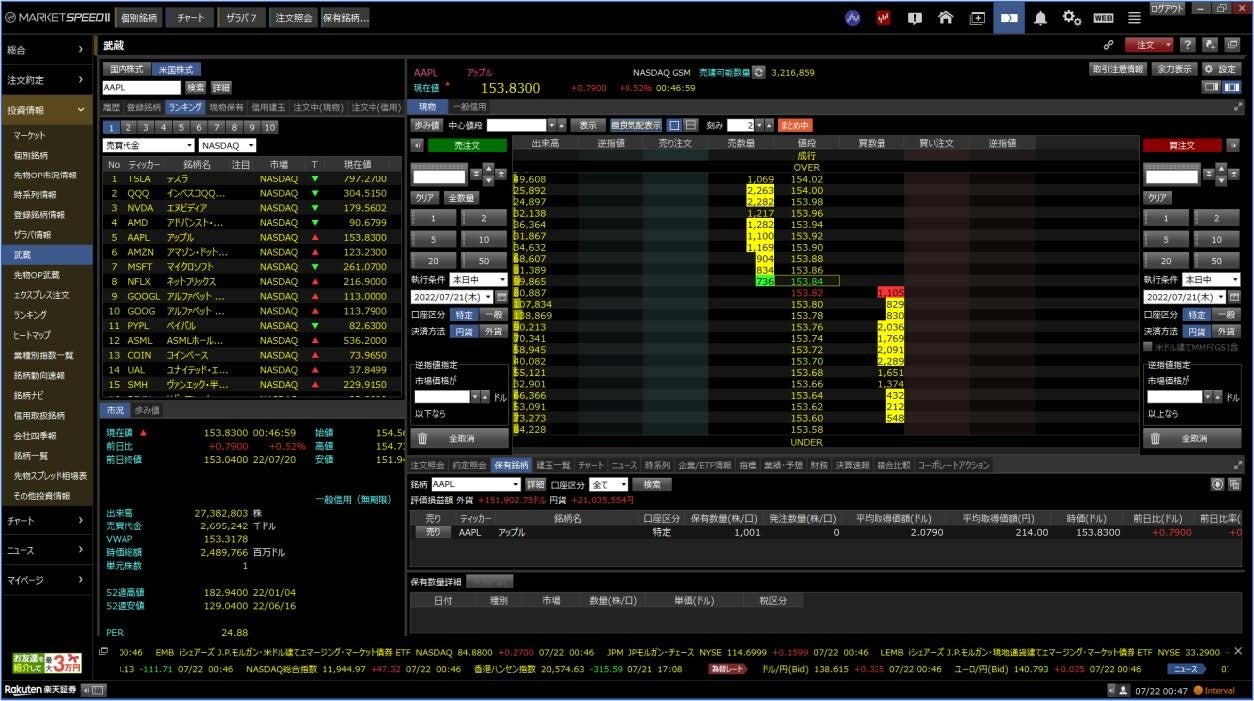
Task: Click the trash 全取消 on buy side
Action: tap(1192, 438)
